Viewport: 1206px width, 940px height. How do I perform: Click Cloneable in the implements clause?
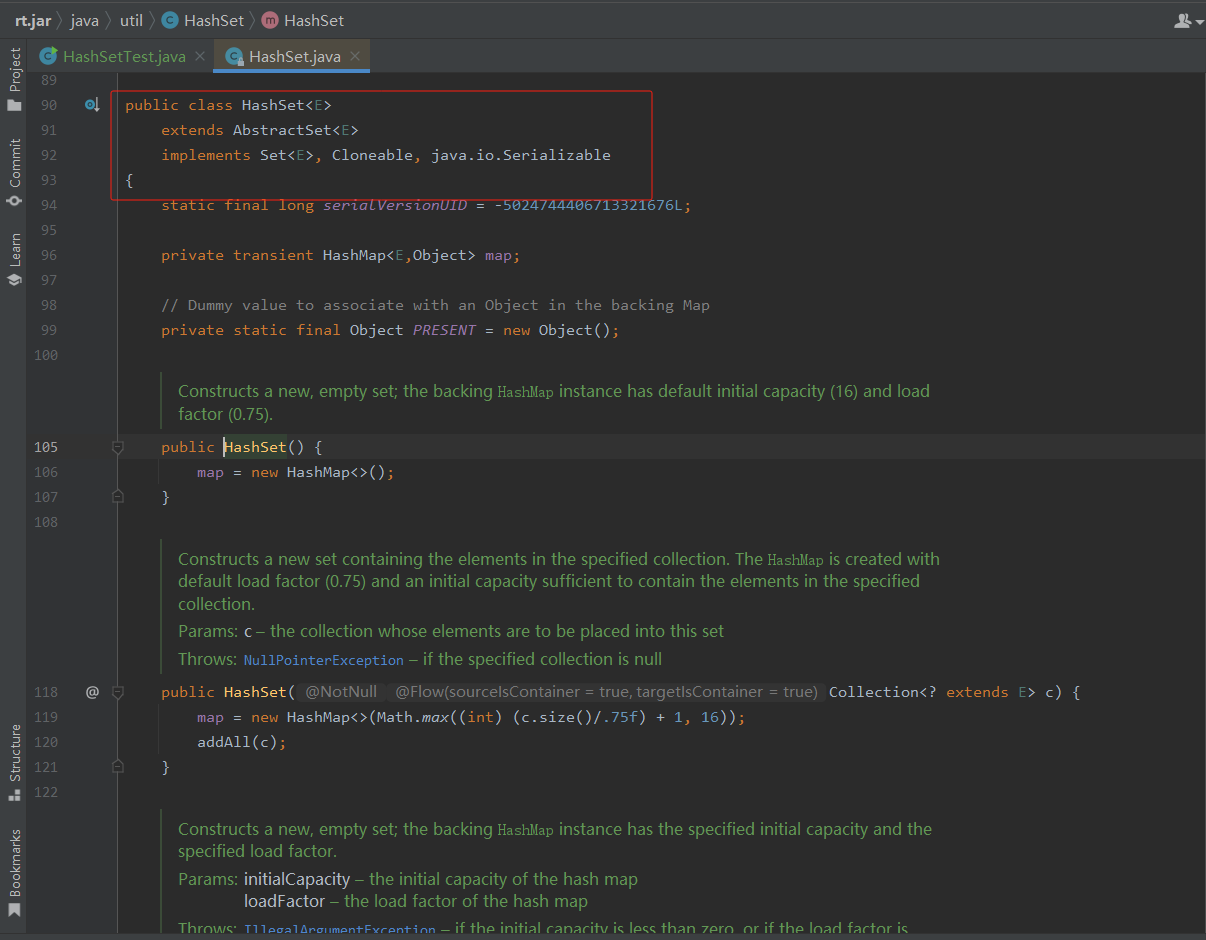tap(372, 155)
